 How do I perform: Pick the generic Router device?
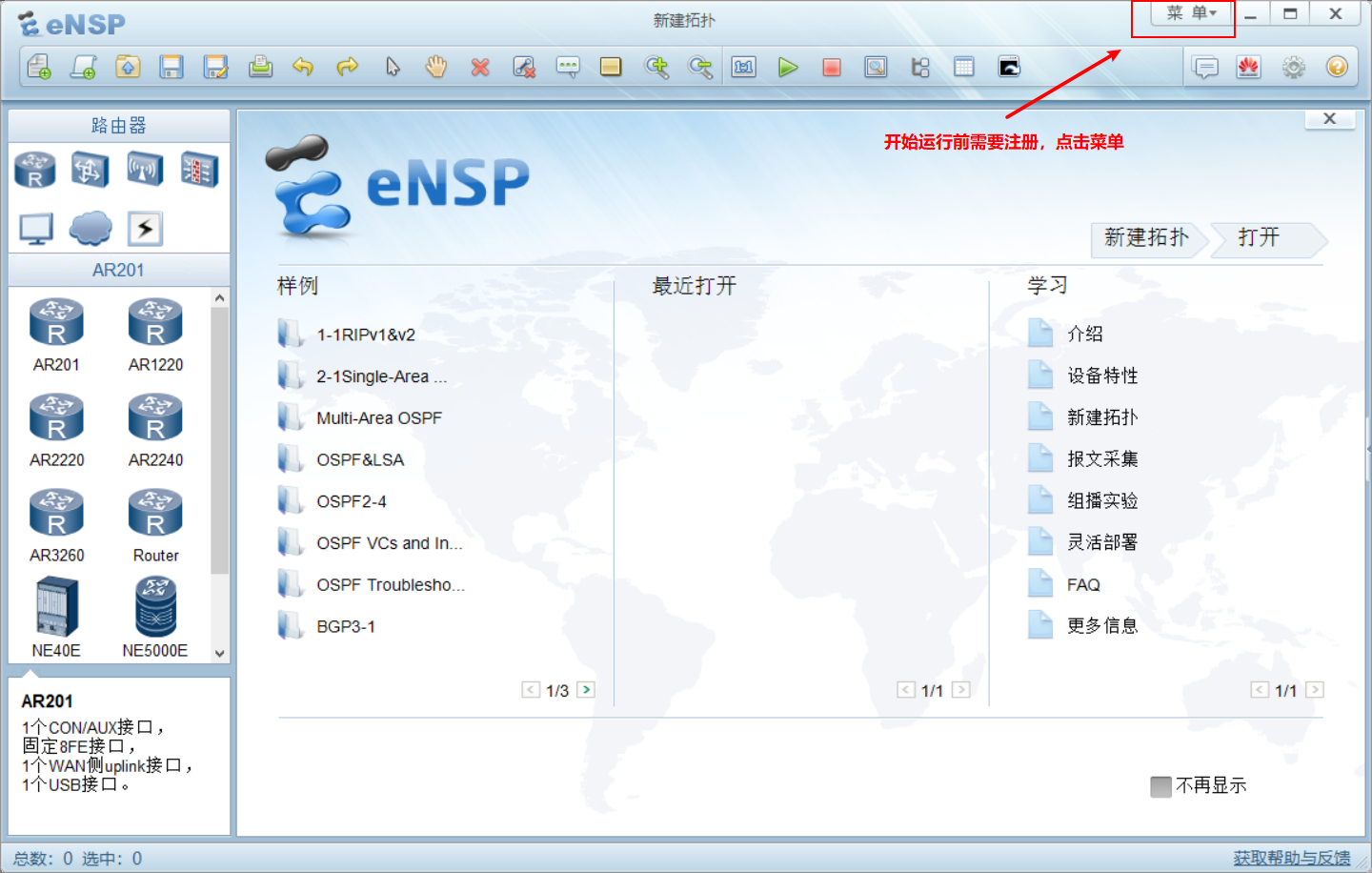click(x=155, y=525)
